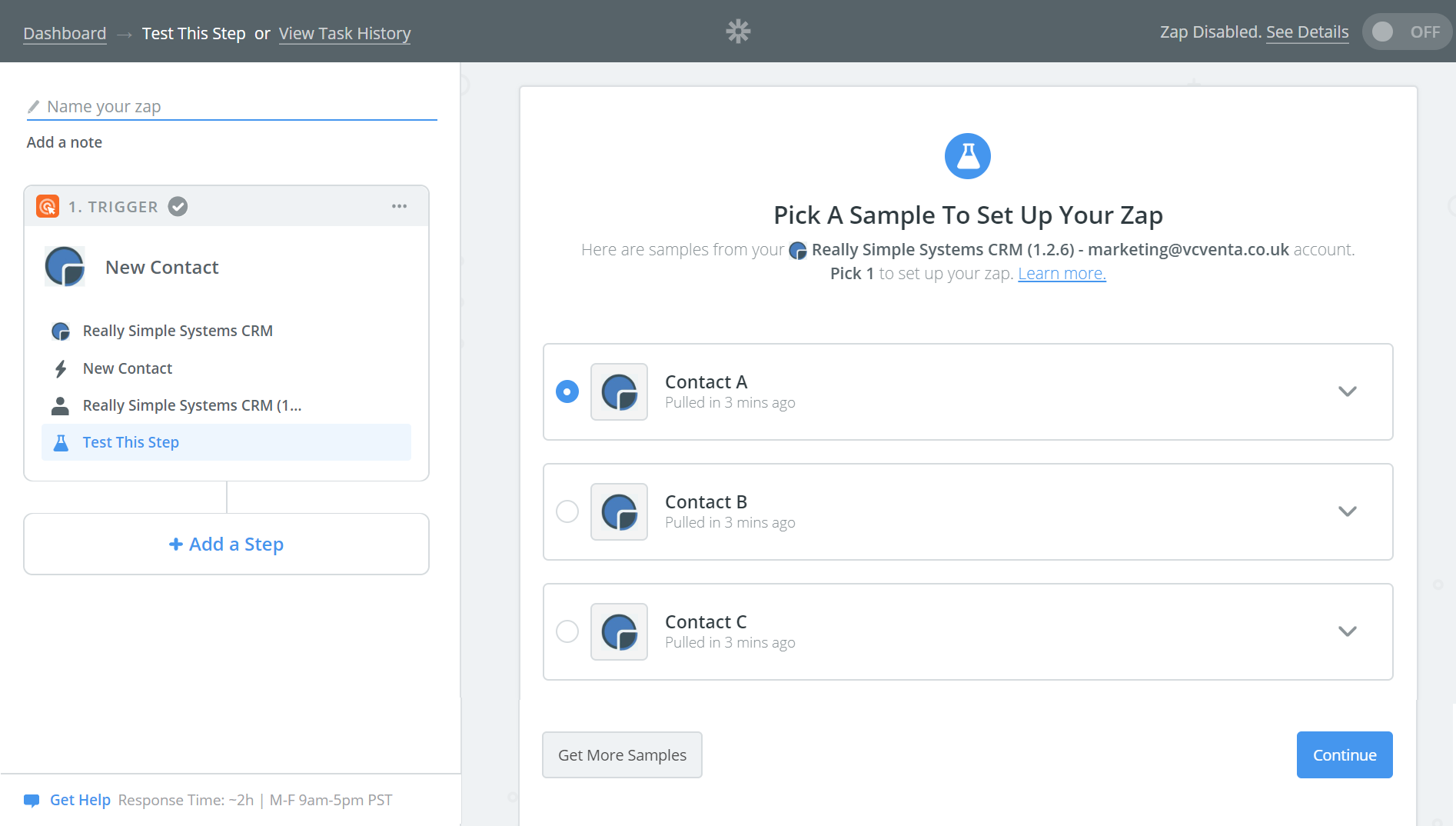Click the Contact B title text
1456x826 pixels.
click(x=706, y=501)
